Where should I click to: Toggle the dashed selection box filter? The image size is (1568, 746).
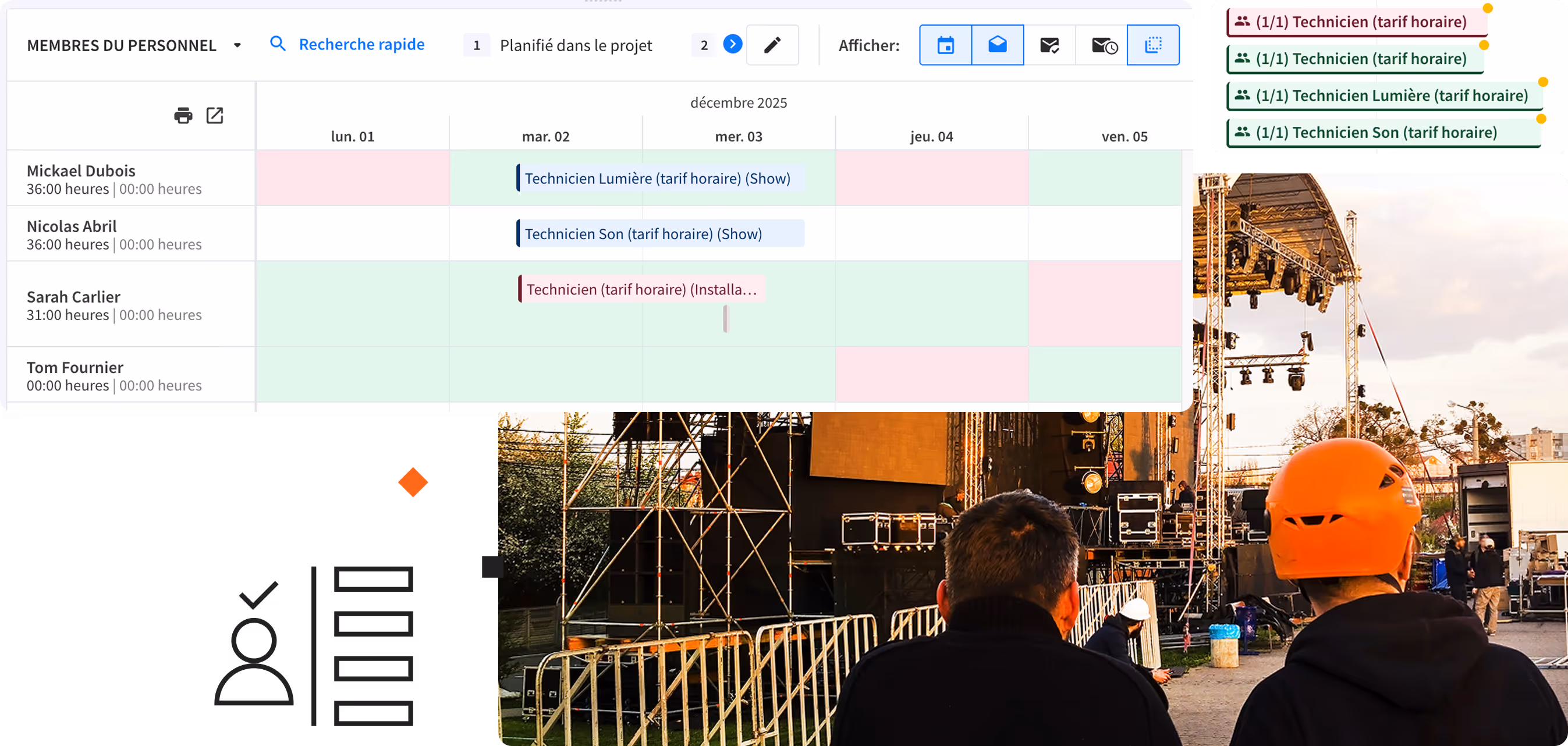(1153, 45)
